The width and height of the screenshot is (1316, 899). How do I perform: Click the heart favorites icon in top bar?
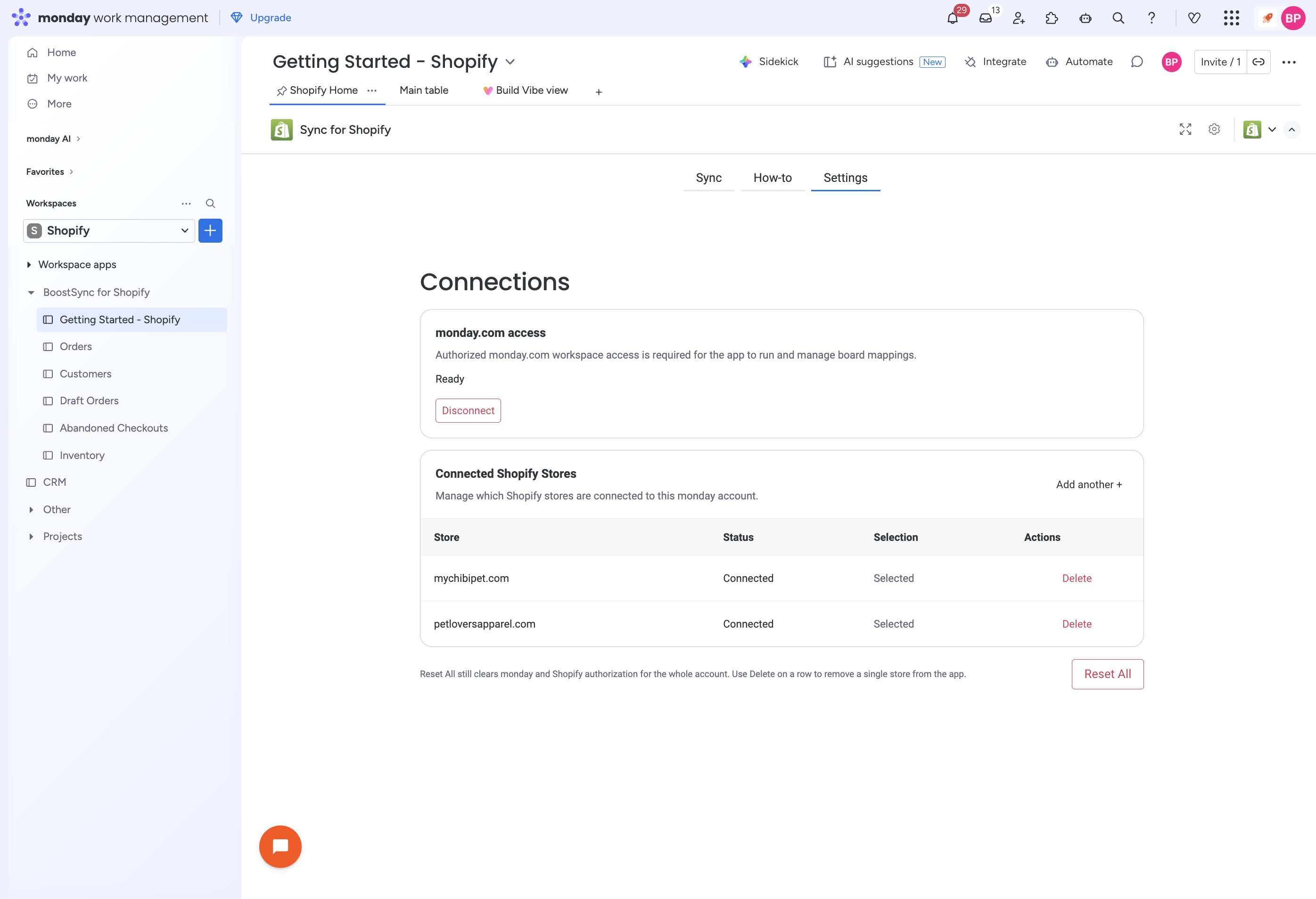(1194, 18)
